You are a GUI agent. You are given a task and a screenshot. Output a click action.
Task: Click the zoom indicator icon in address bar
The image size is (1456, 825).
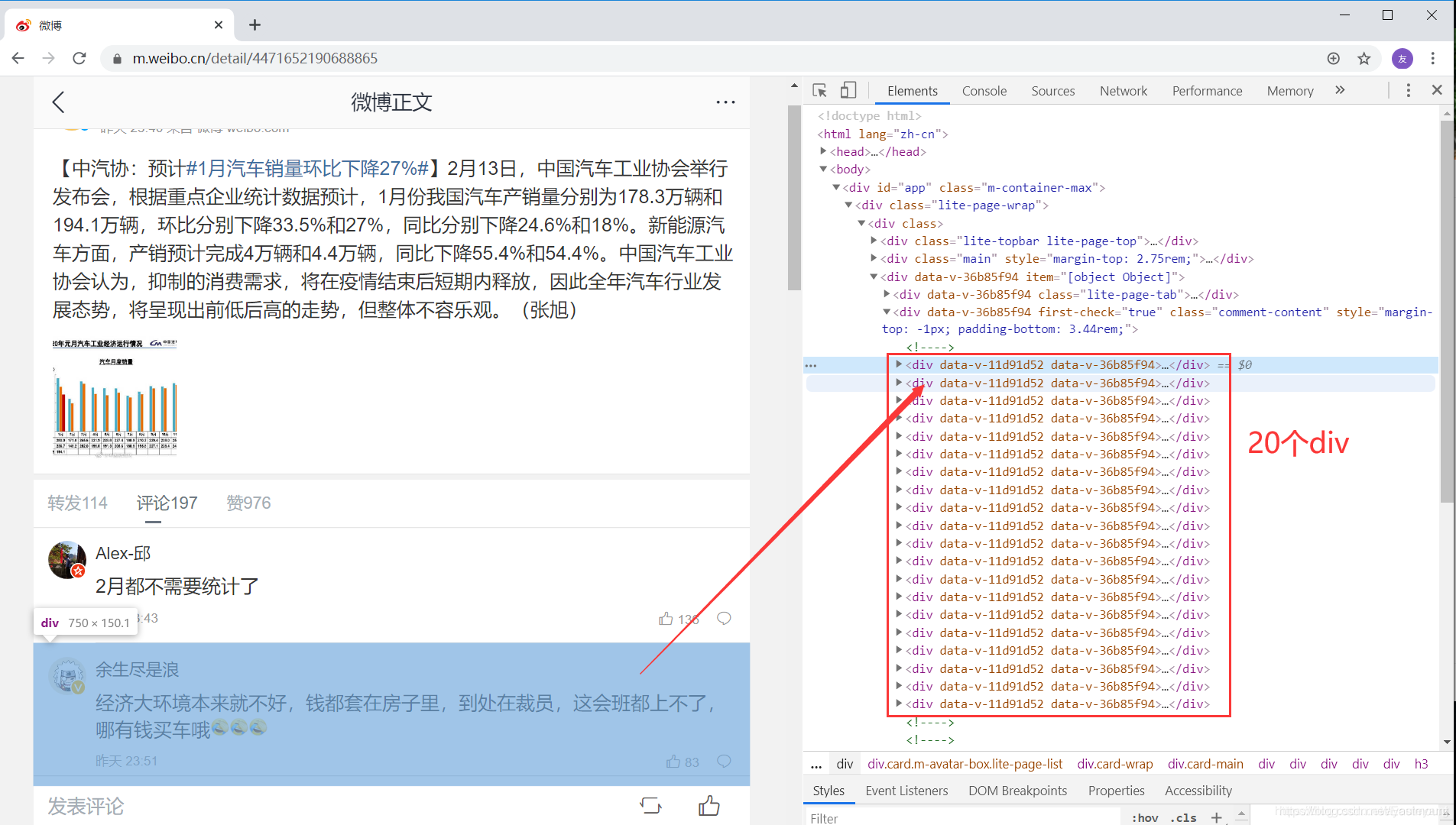1334,58
